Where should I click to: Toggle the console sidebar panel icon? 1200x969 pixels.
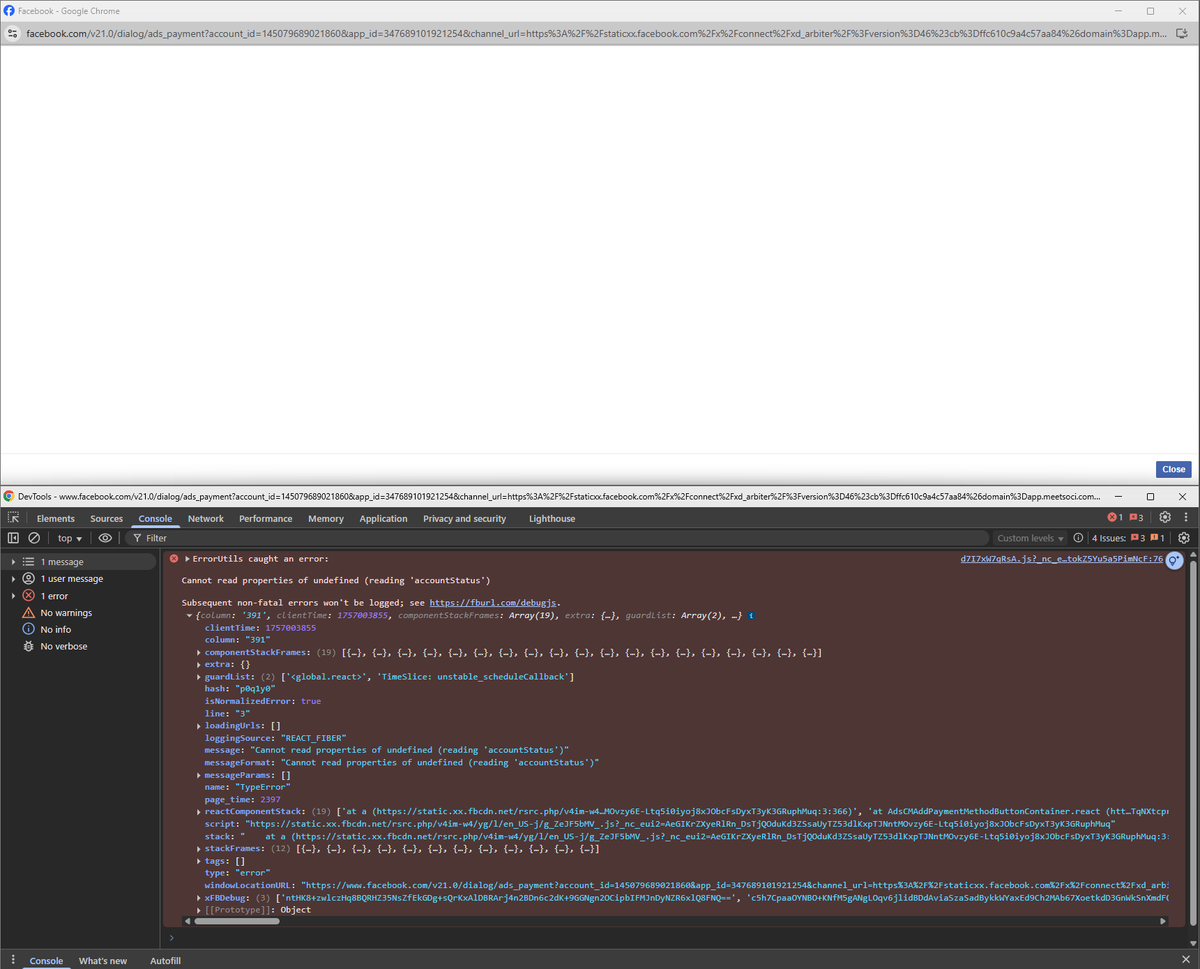click(x=13, y=538)
